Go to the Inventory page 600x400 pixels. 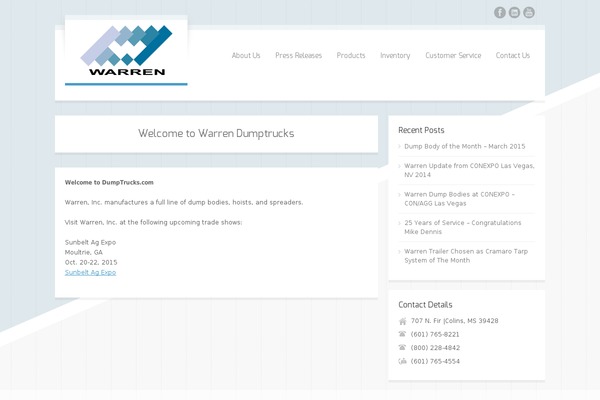click(x=395, y=56)
